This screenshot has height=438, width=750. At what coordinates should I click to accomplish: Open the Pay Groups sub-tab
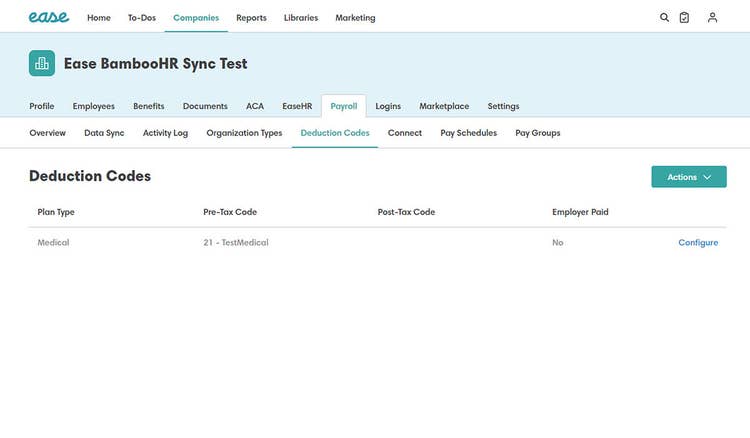pos(538,133)
